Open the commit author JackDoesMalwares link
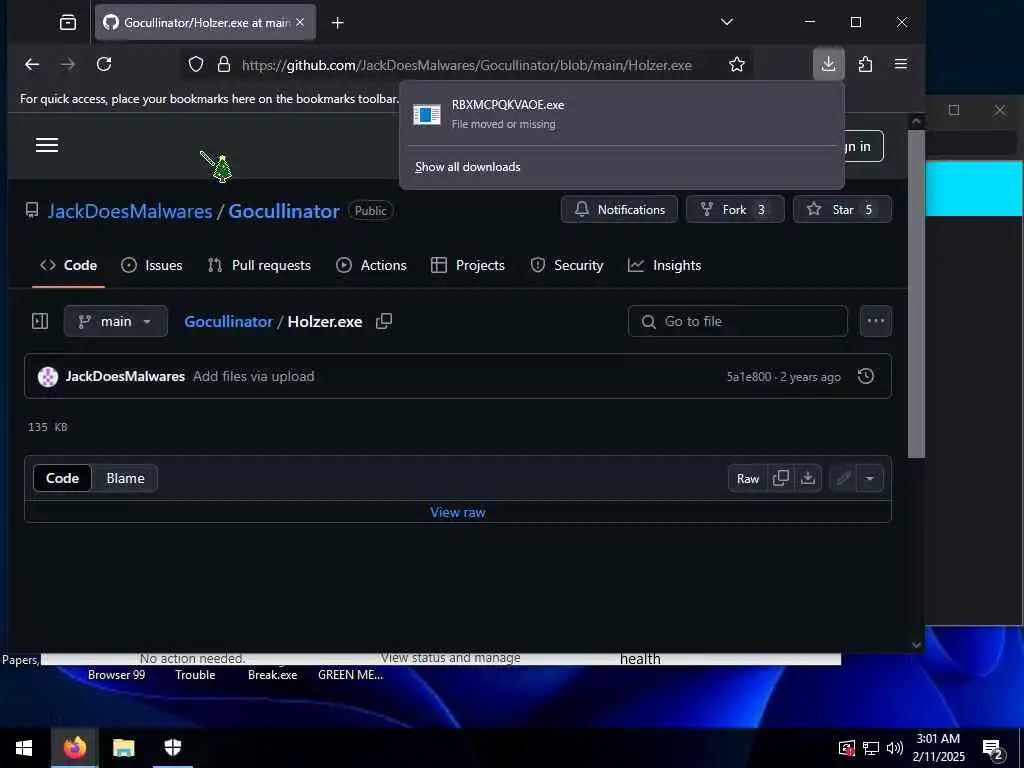The image size is (1024, 768). point(125,377)
